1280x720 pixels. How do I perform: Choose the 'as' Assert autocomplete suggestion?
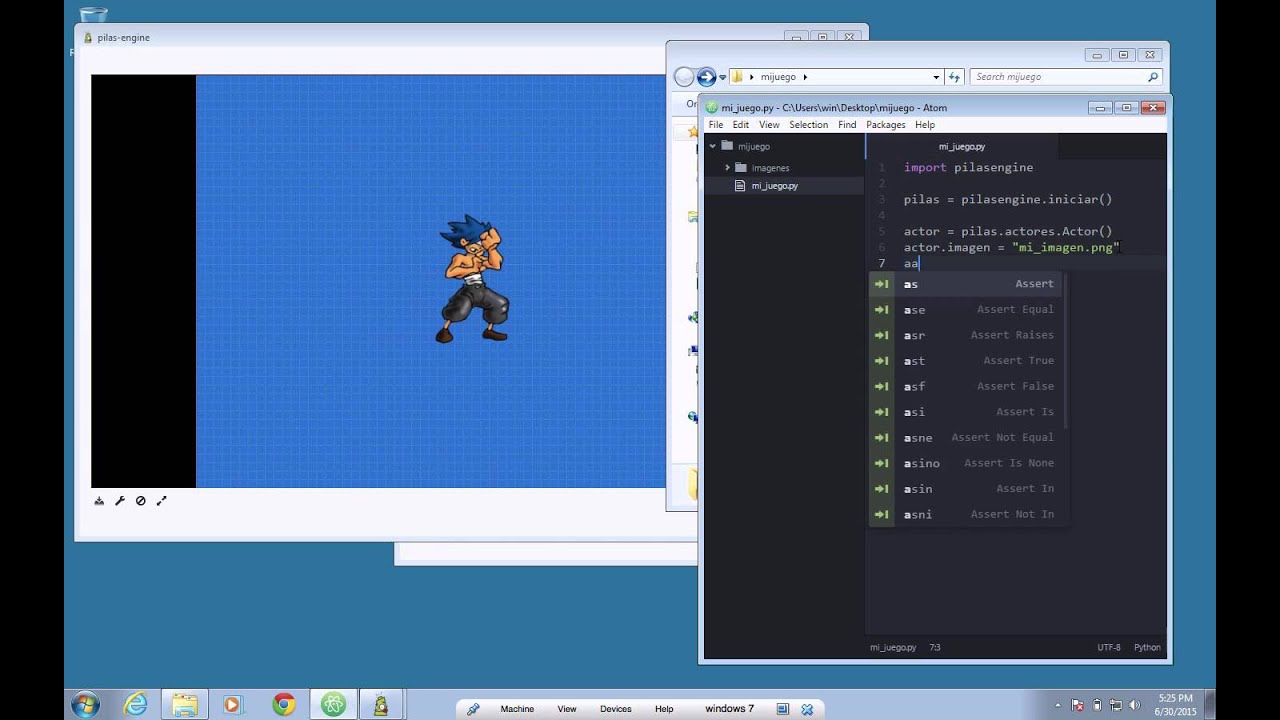967,284
